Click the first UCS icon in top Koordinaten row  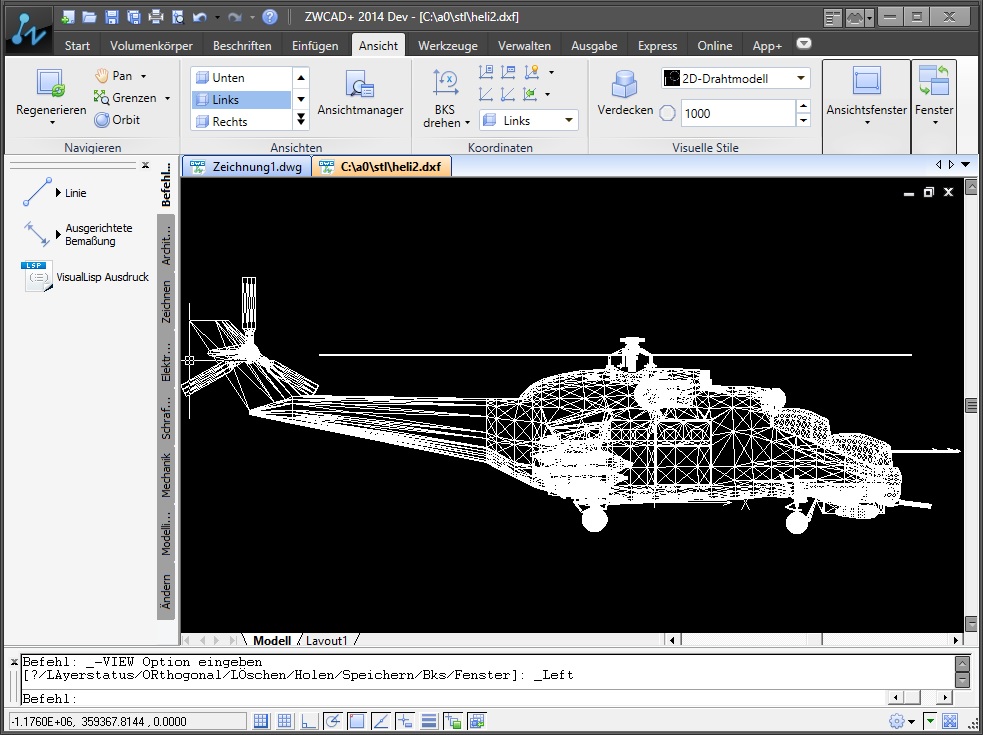486,72
